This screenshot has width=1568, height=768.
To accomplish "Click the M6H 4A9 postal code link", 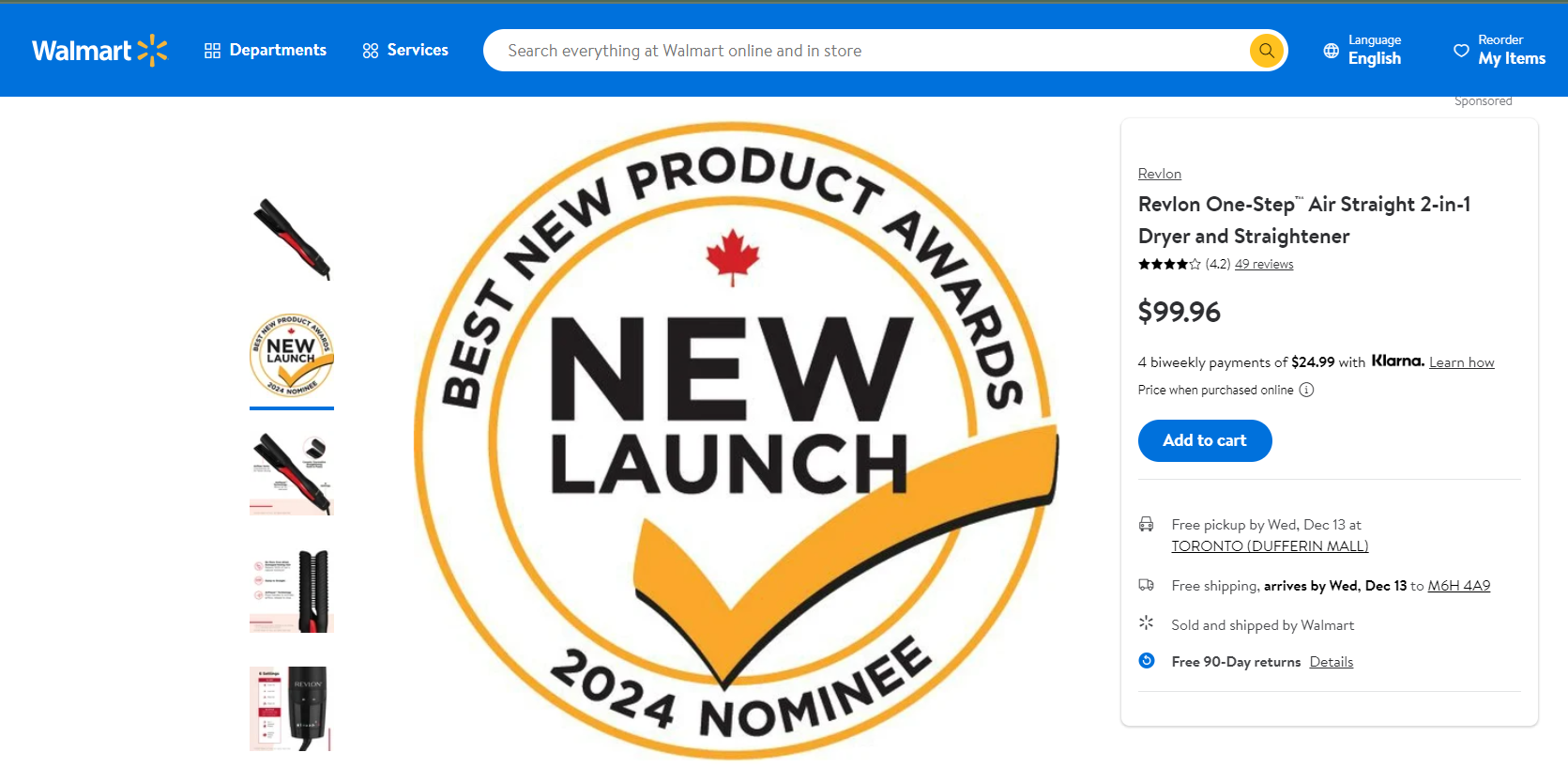I will (1458, 586).
